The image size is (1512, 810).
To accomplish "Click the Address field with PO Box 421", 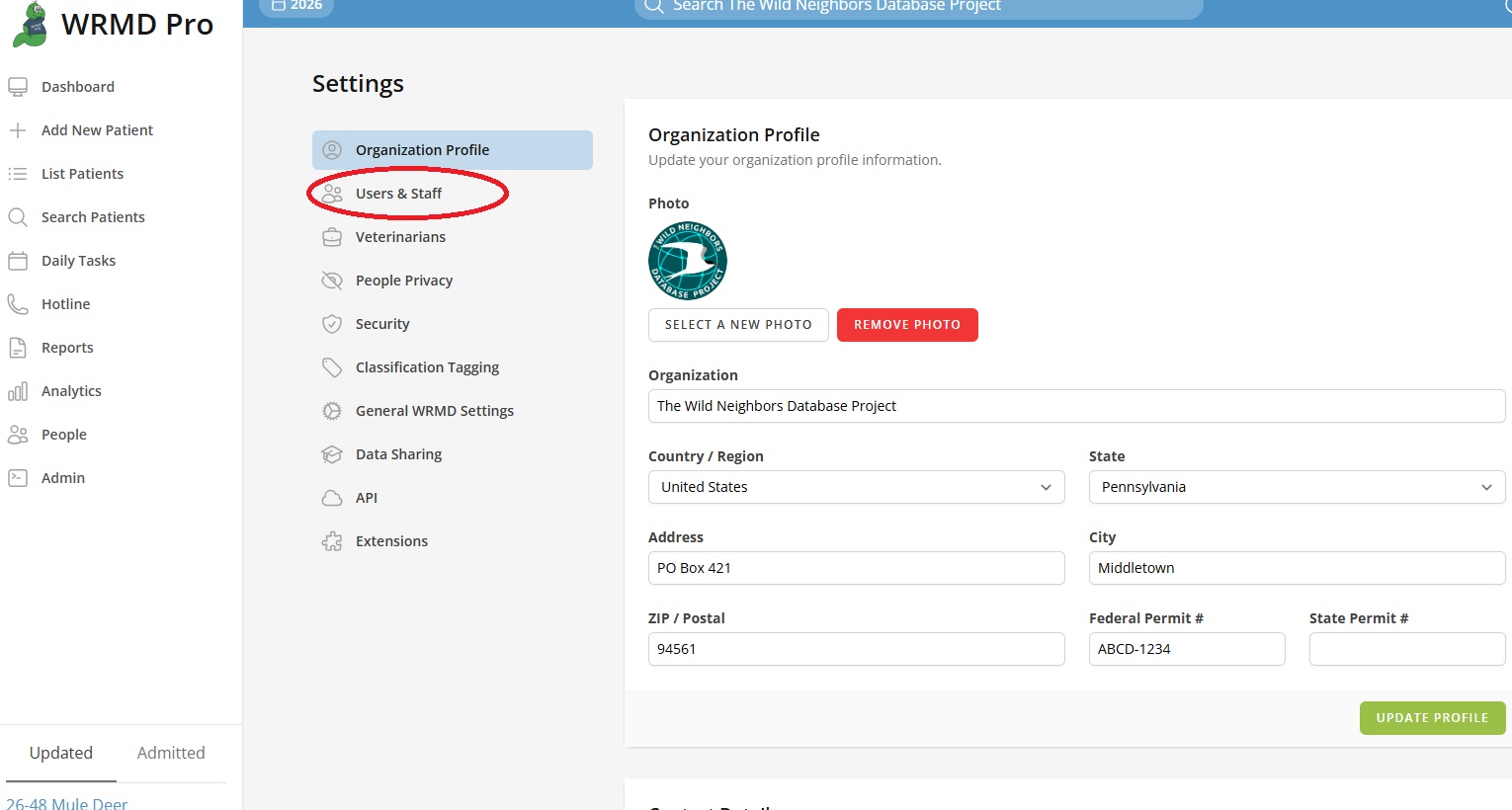I will pyautogui.click(x=857, y=568).
